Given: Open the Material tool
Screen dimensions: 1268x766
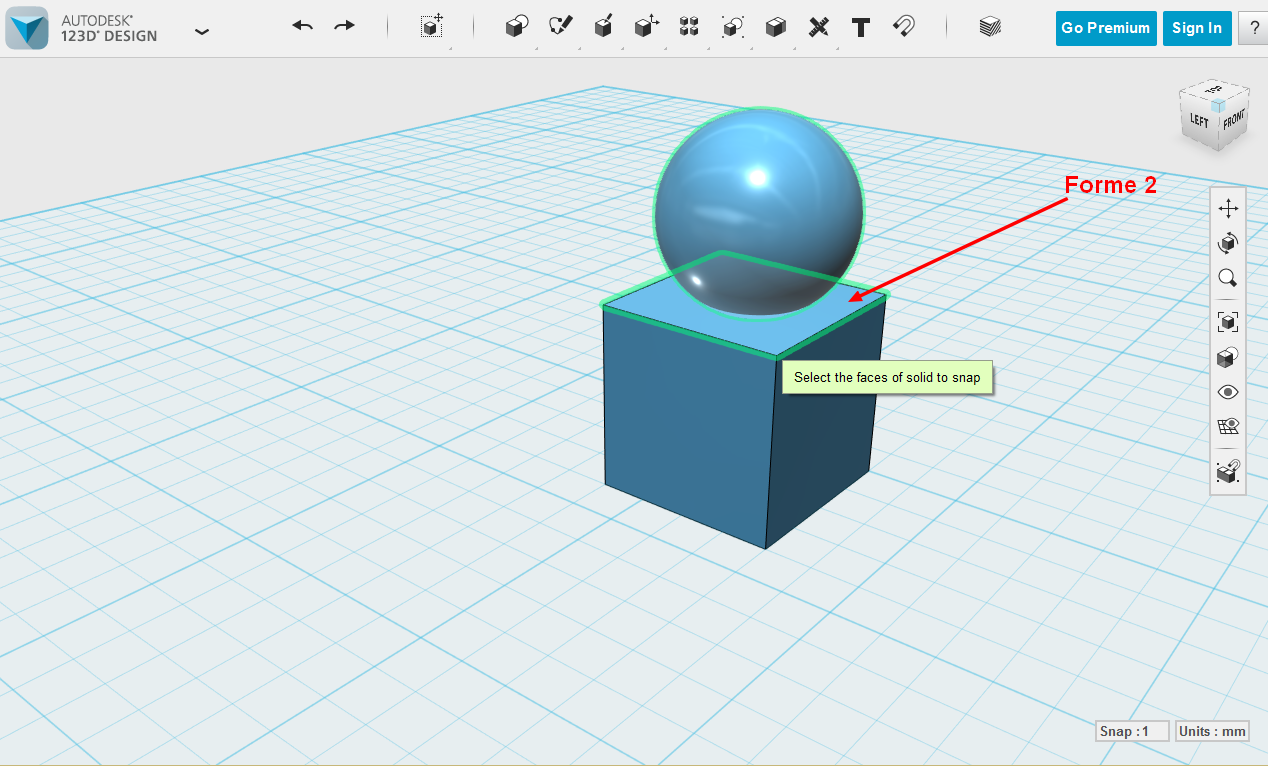Looking at the screenshot, I should click(990, 27).
